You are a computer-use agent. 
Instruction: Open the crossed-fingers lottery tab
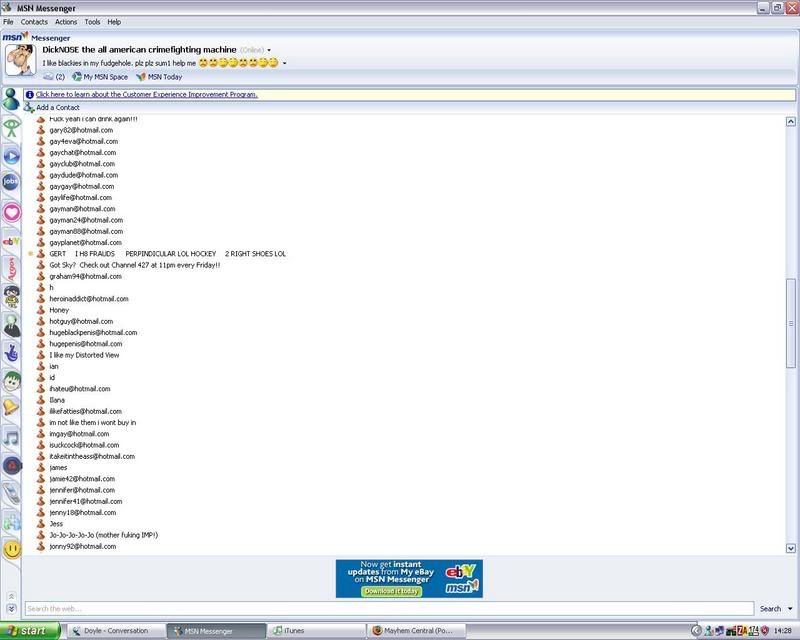(x=11, y=353)
